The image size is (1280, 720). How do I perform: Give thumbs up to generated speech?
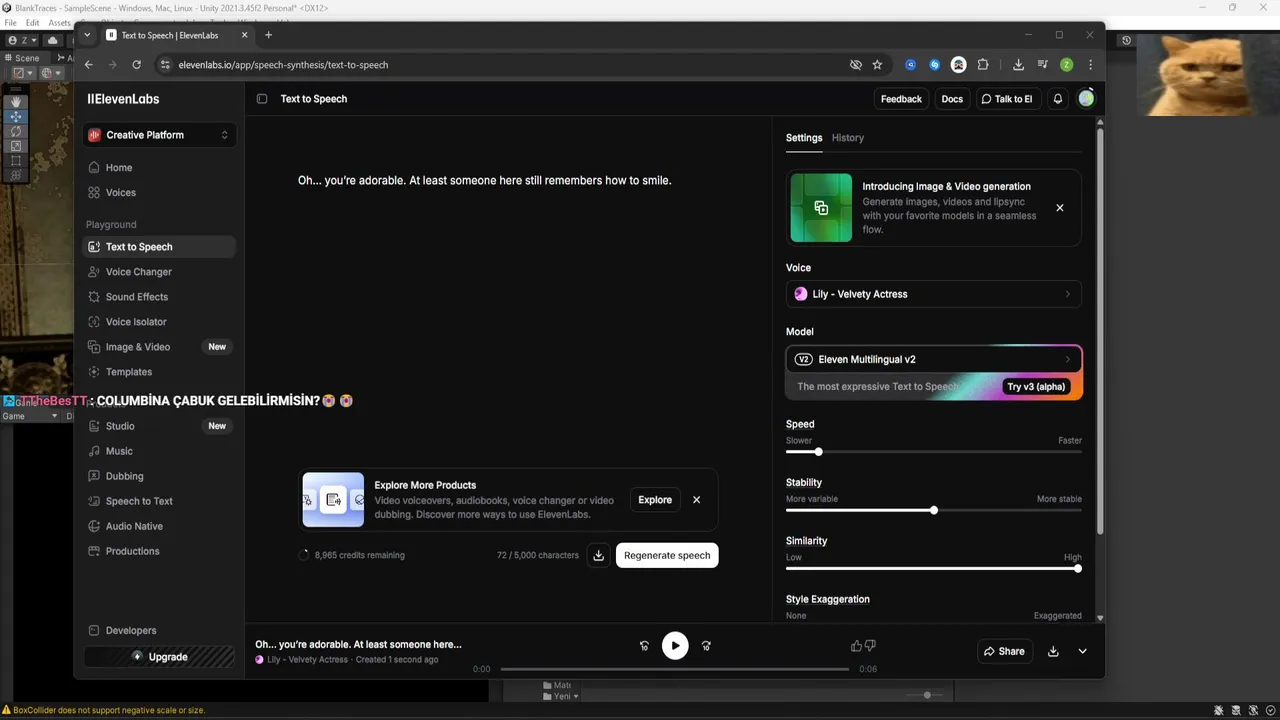(x=856, y=646)
